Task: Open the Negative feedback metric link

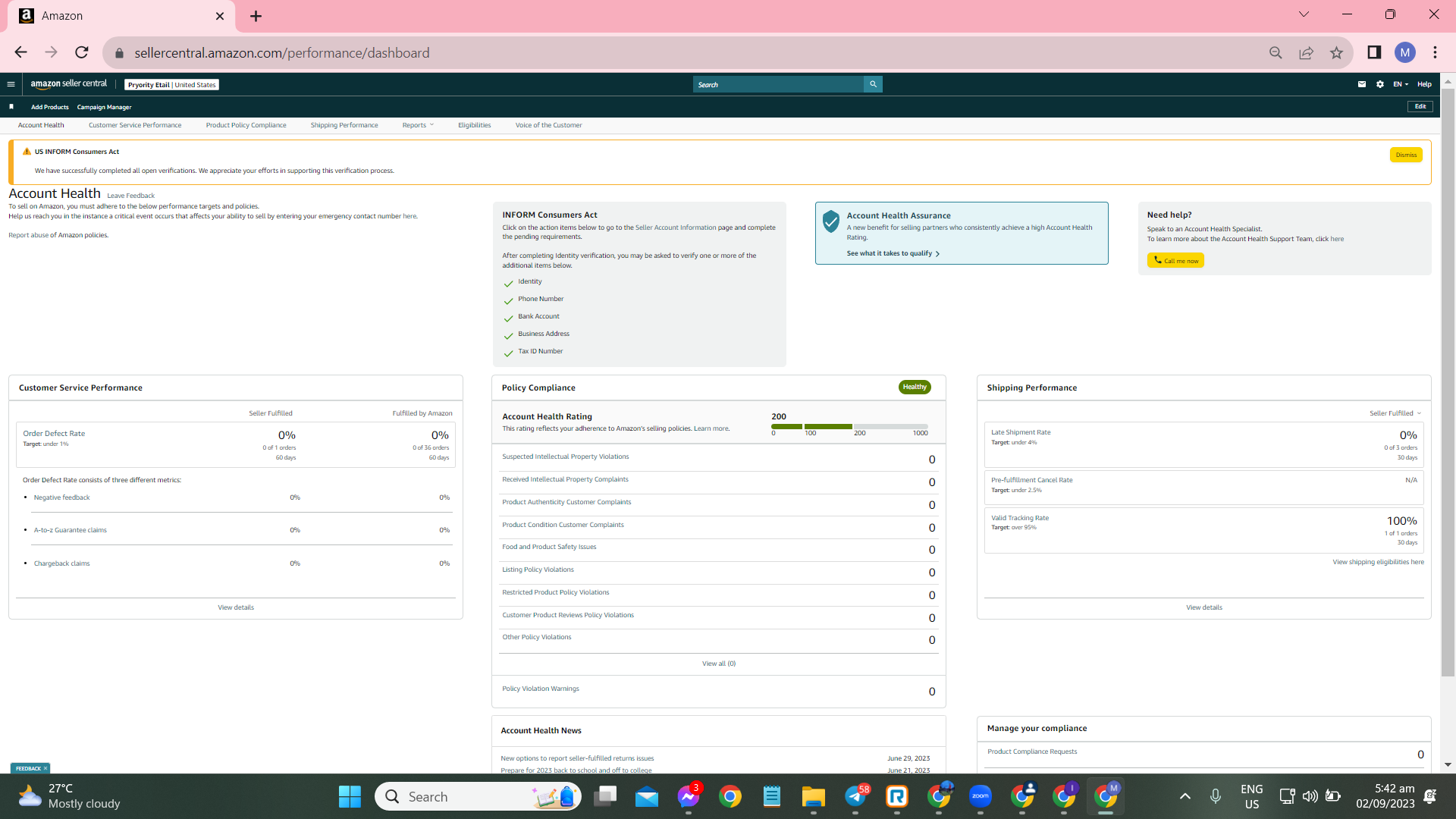Action: click(x=61, y=497)
